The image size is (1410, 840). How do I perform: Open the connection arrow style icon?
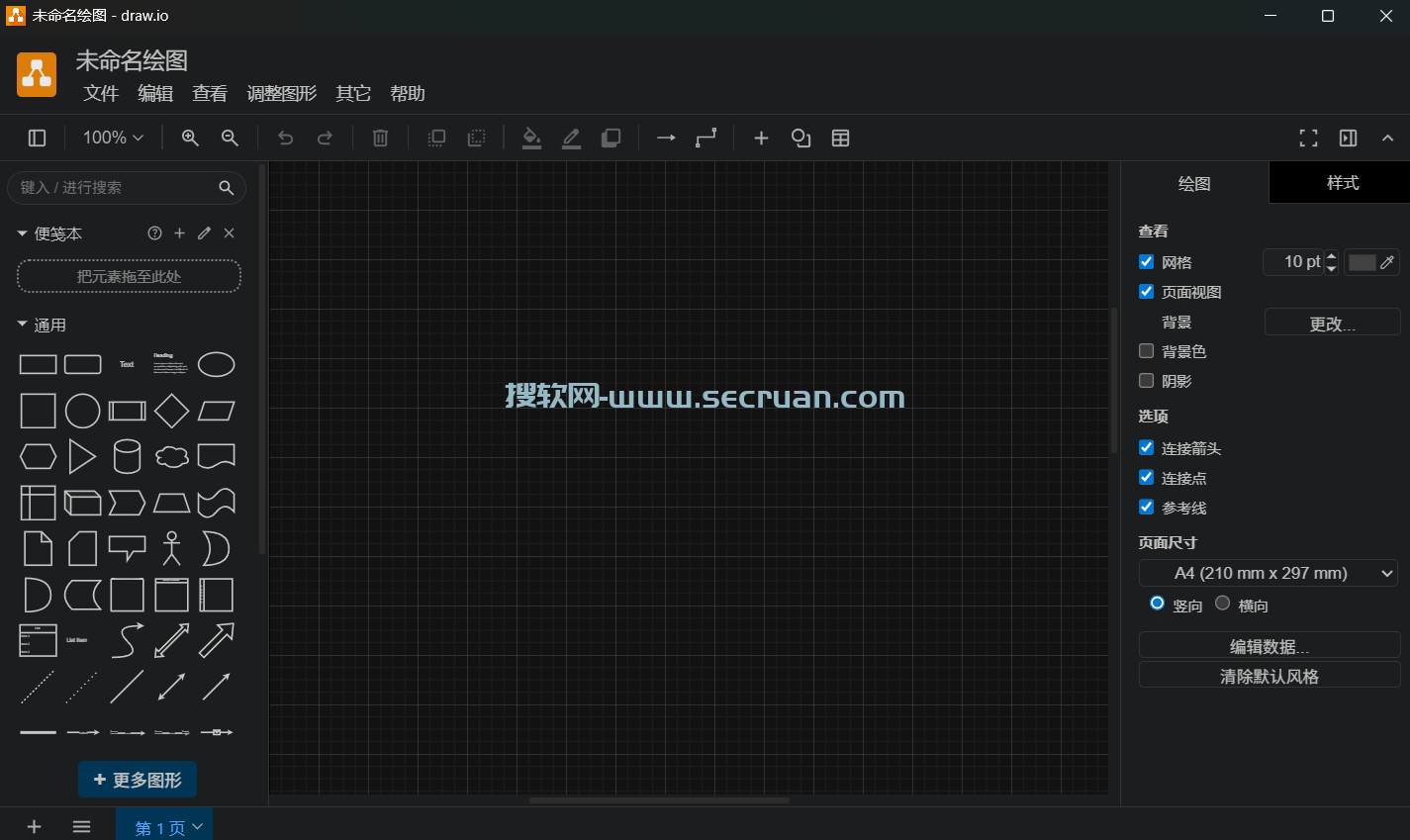point(666,138)
